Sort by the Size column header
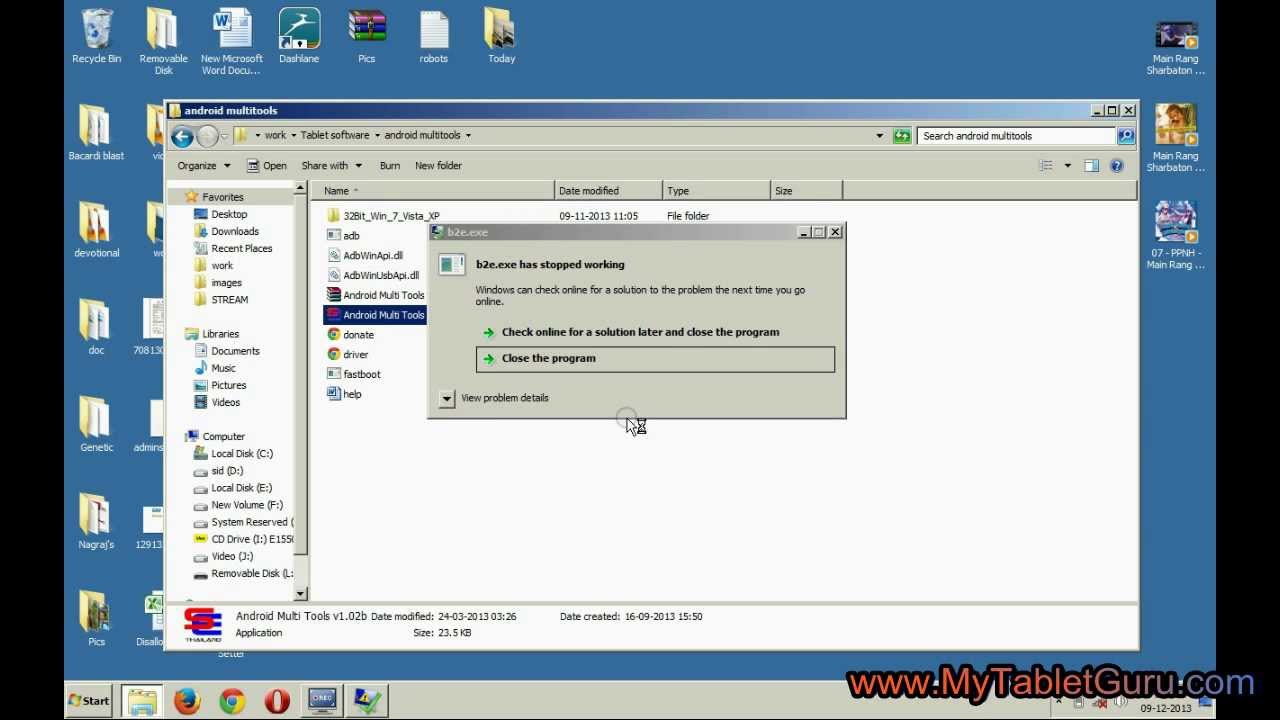 click(806, 191)
